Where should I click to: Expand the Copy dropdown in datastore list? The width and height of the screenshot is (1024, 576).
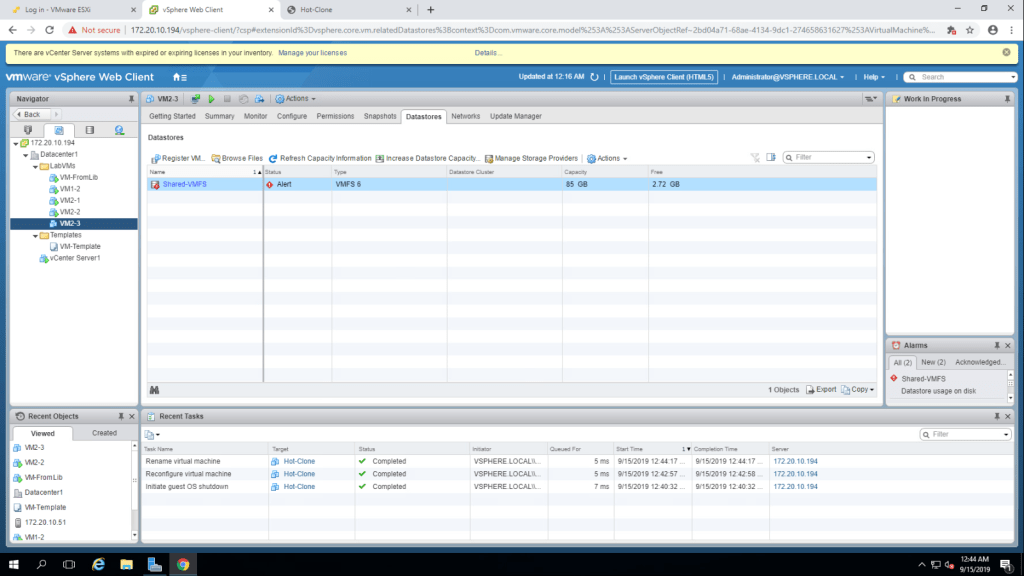pos(860,389)
